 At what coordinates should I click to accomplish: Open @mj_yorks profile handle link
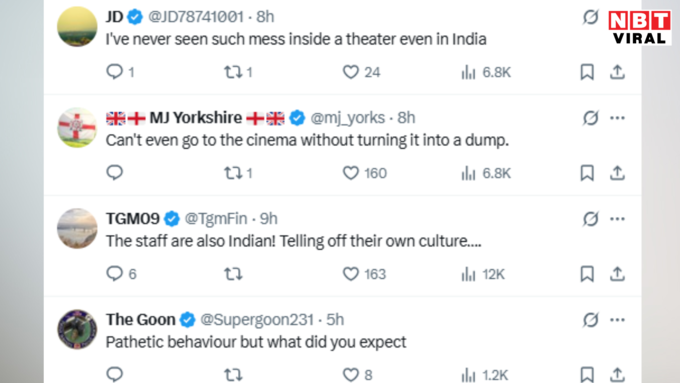[x=347, y=118]
